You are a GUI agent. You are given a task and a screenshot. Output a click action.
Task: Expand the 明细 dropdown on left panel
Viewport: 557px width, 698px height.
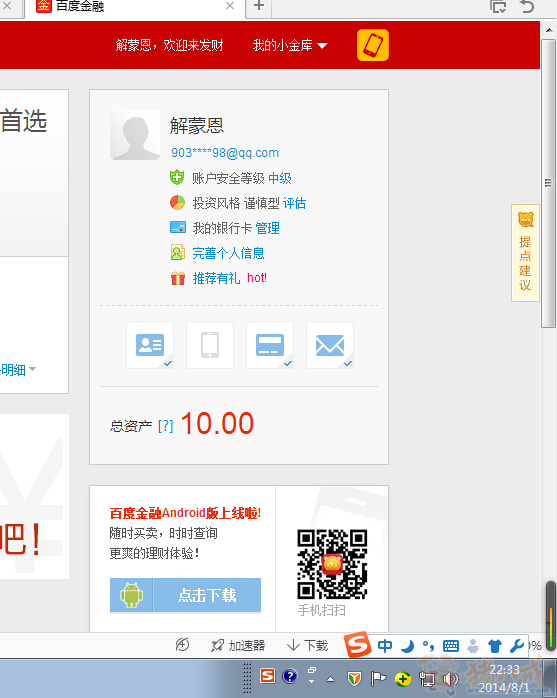pyautogui.click(x=18, y=369)
